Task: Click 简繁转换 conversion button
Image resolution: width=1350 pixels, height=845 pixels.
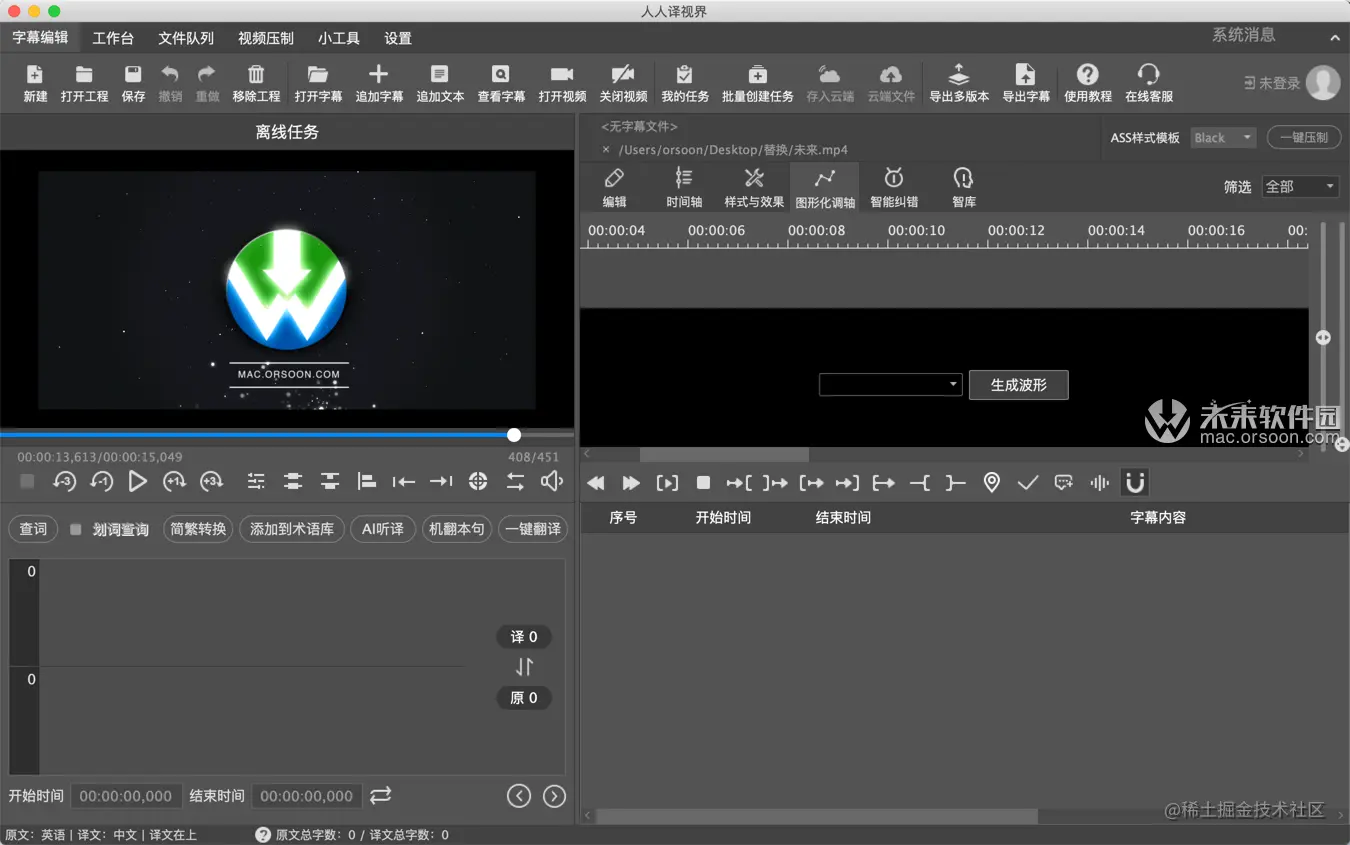Action: point(198,529)
